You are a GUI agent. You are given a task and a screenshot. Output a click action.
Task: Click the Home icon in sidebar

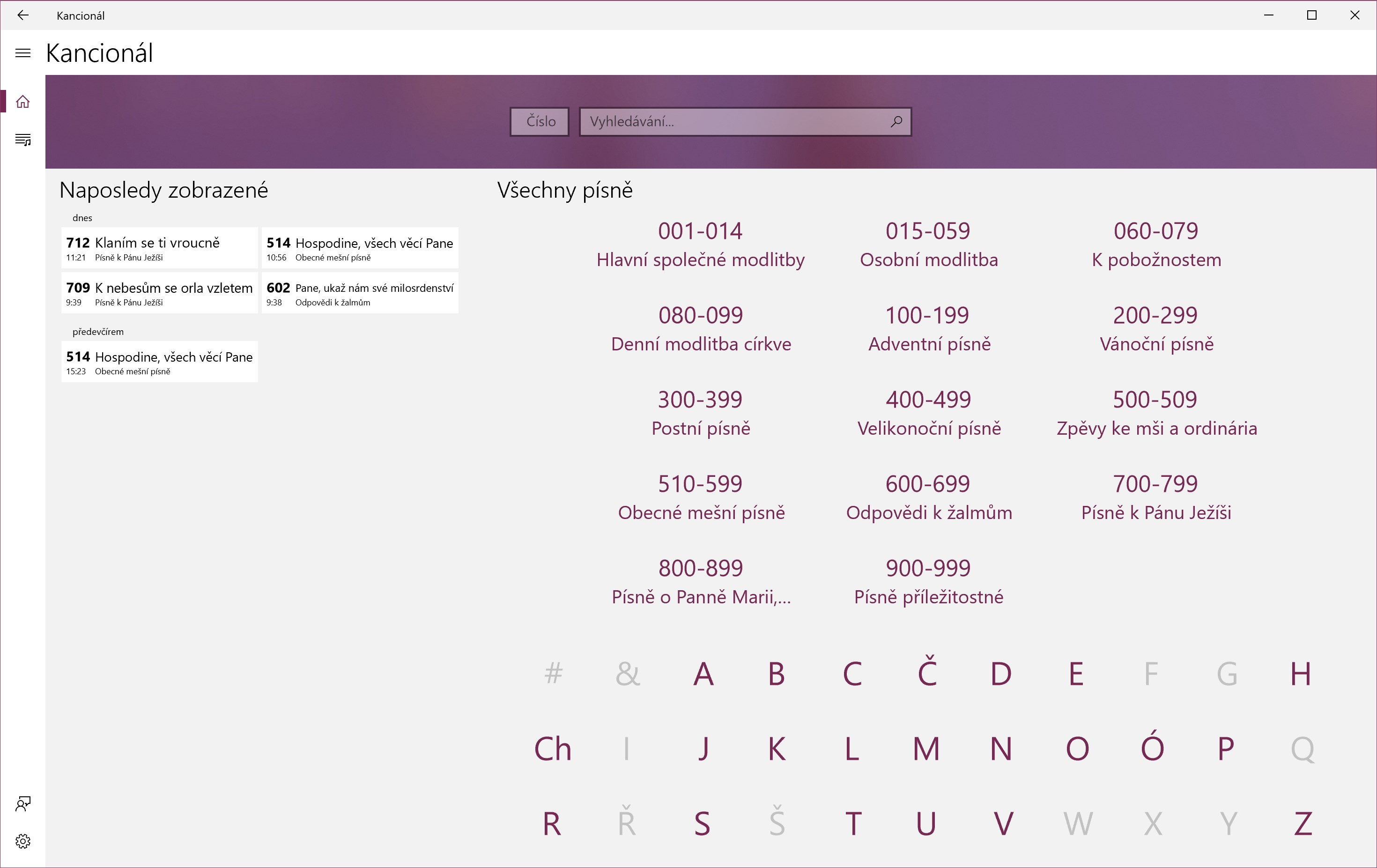pos(23,102)
